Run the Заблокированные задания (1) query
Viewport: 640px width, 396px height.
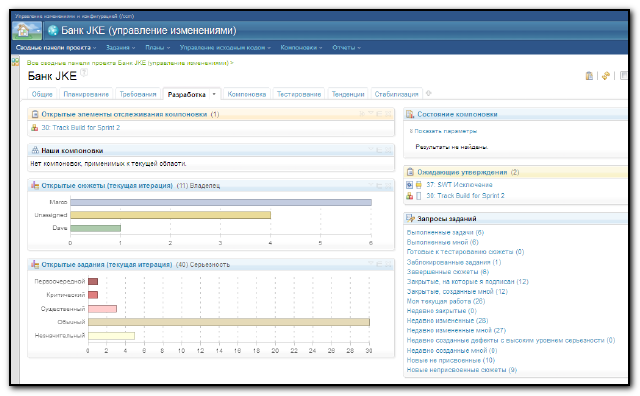point(454,262)
